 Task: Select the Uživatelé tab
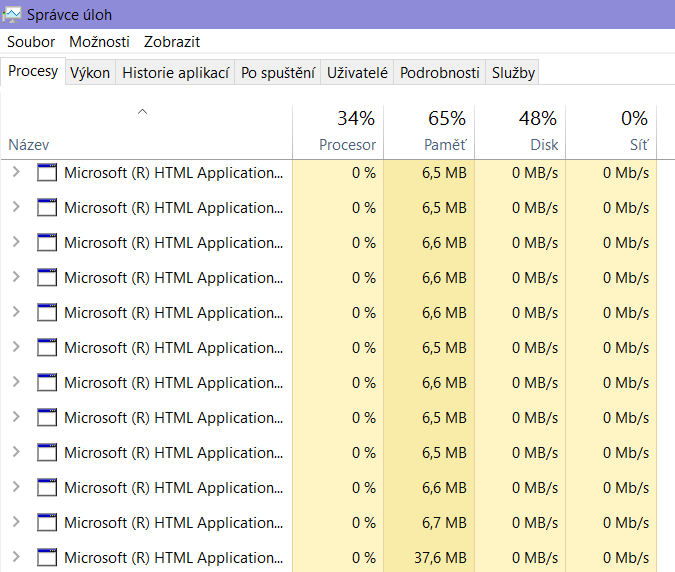[x=357, y=73]
